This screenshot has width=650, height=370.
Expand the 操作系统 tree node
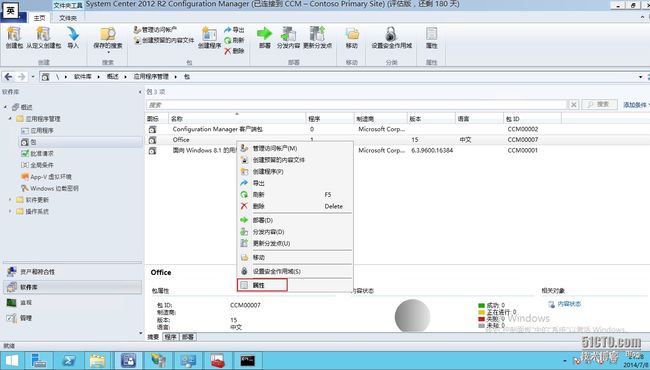10,211
